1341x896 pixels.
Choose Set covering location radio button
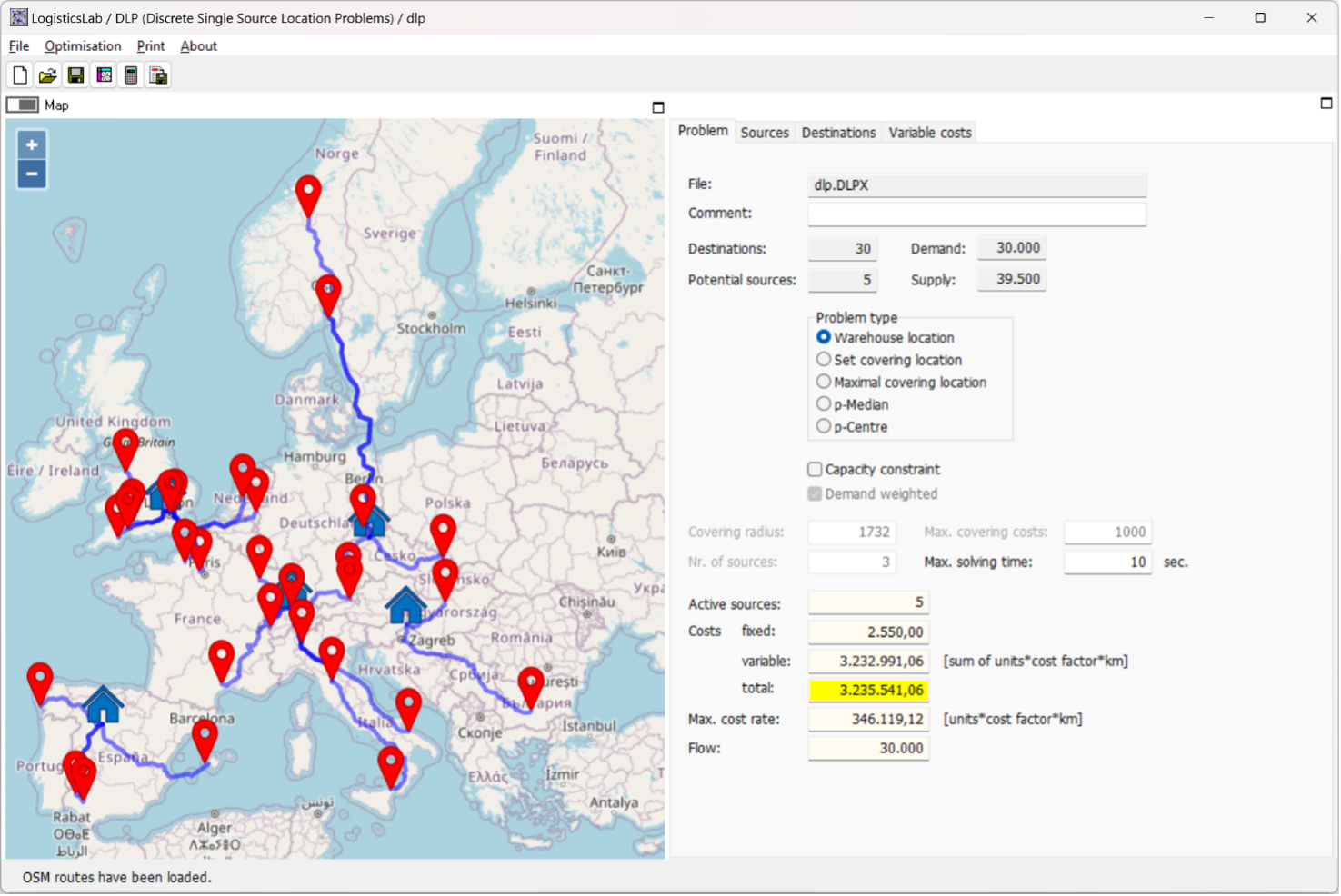tap(824, 360)
